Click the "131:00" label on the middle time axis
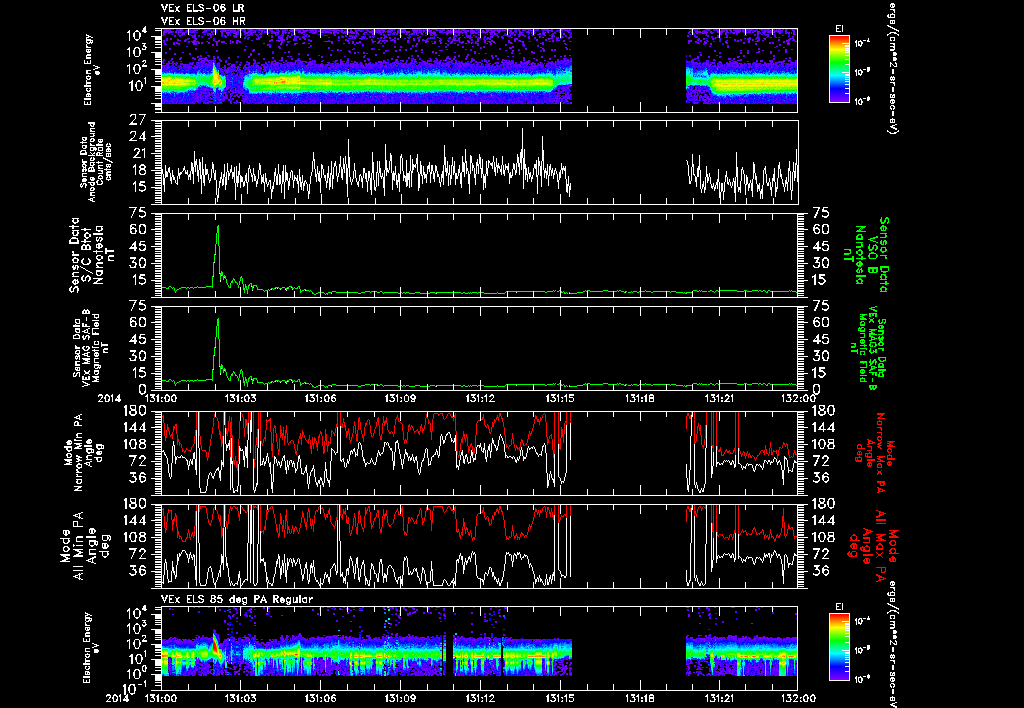The image size is (1024, 708). tap(161, 398)
